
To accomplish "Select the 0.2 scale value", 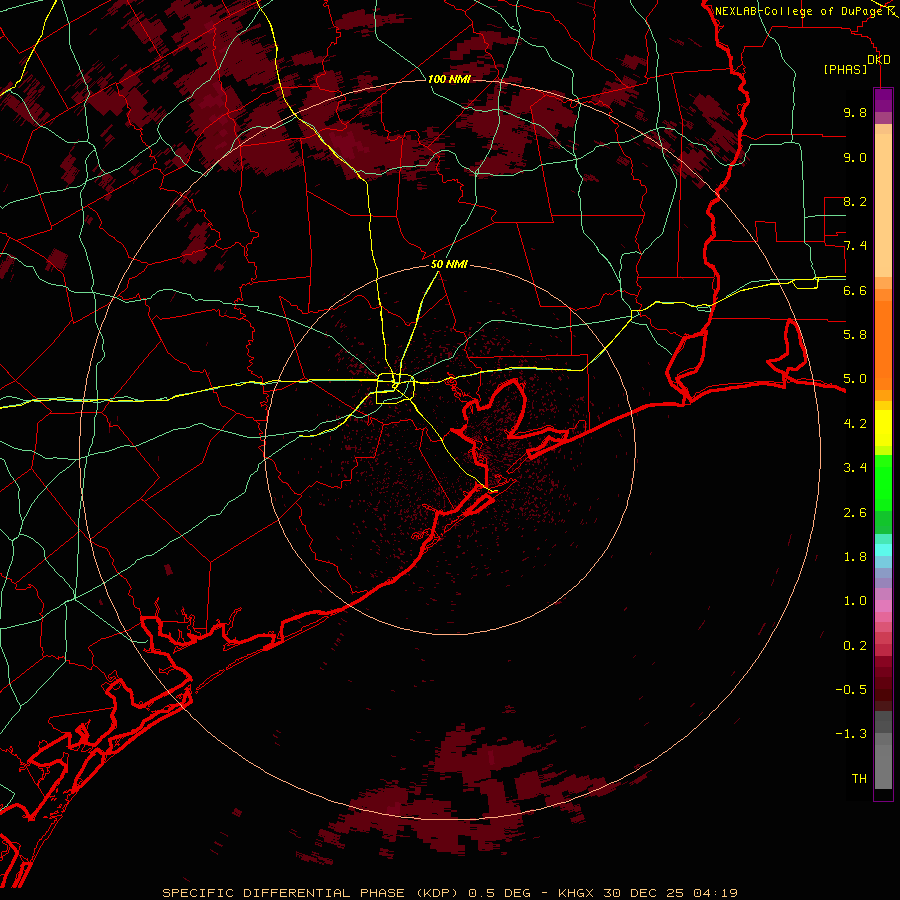I will [x=855, y=646].
